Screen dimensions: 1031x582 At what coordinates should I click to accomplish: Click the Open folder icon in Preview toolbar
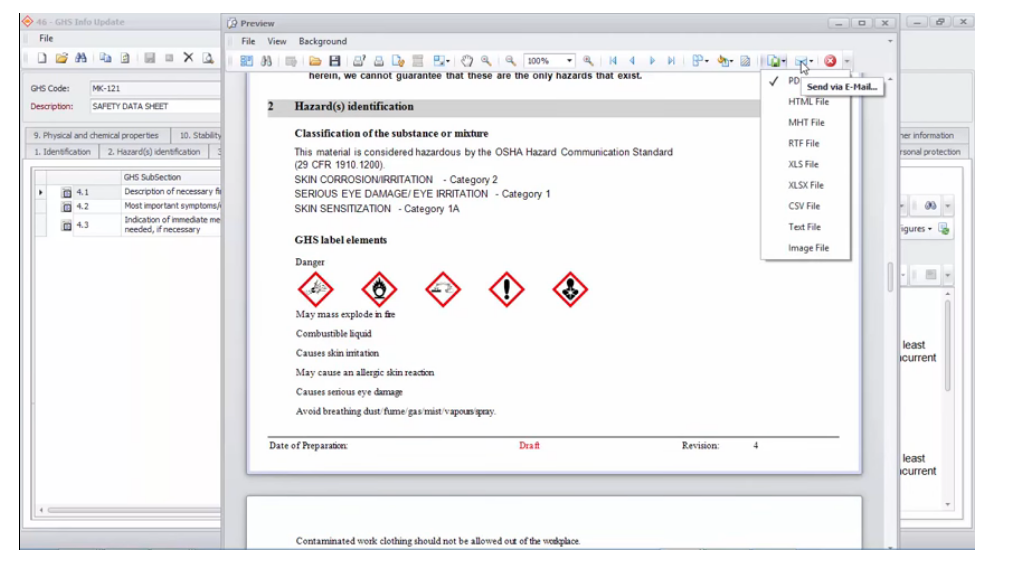point(315,61)
